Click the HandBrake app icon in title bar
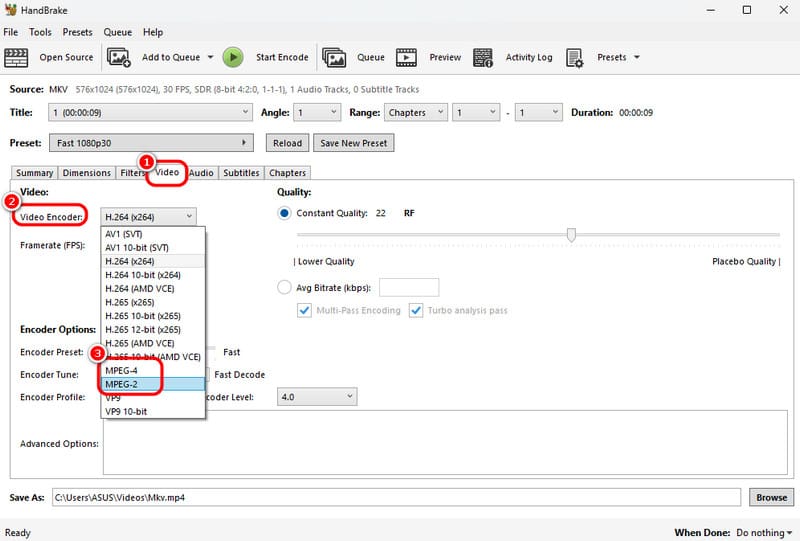This screenshot has height=541, width=800. 10,10
